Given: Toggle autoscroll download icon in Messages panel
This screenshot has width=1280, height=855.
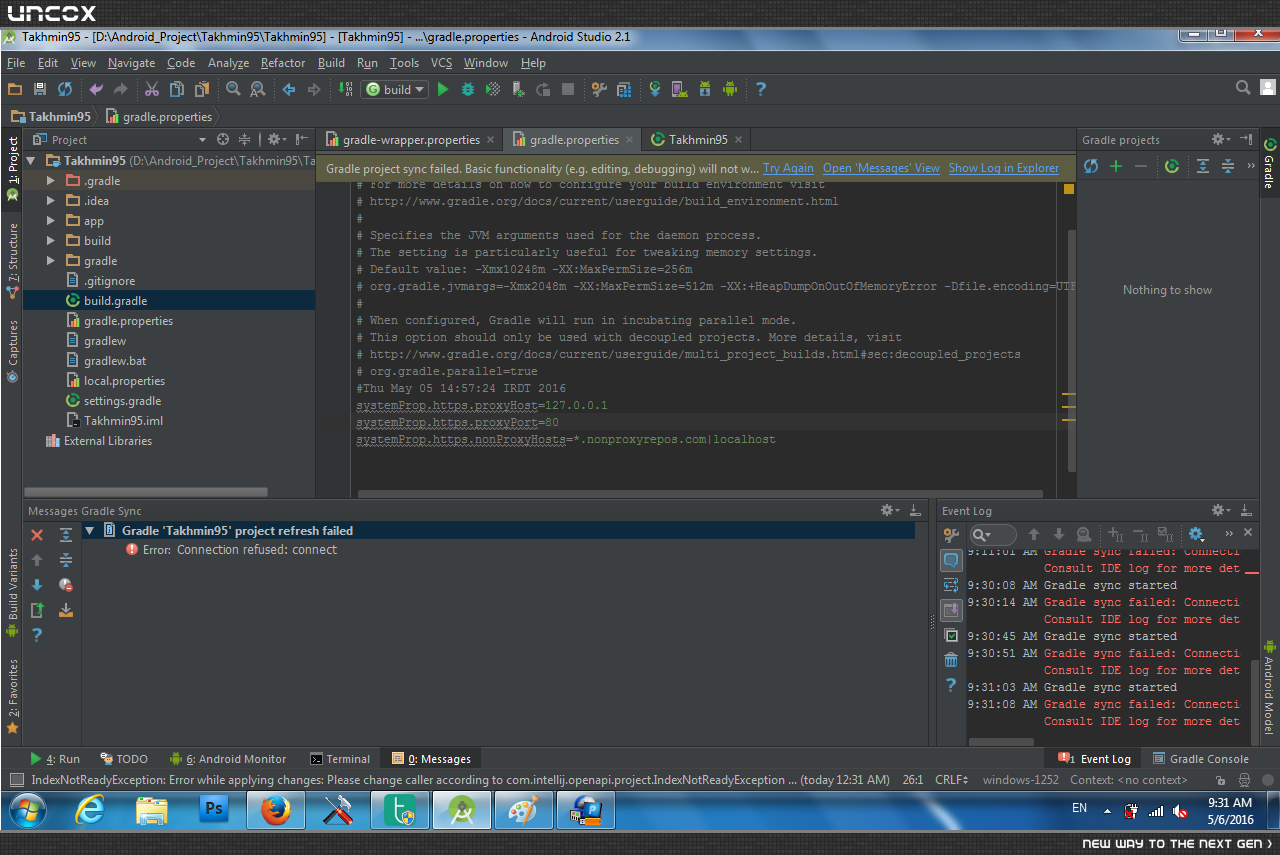Looking at the screenshot, I should pos(66,610).
